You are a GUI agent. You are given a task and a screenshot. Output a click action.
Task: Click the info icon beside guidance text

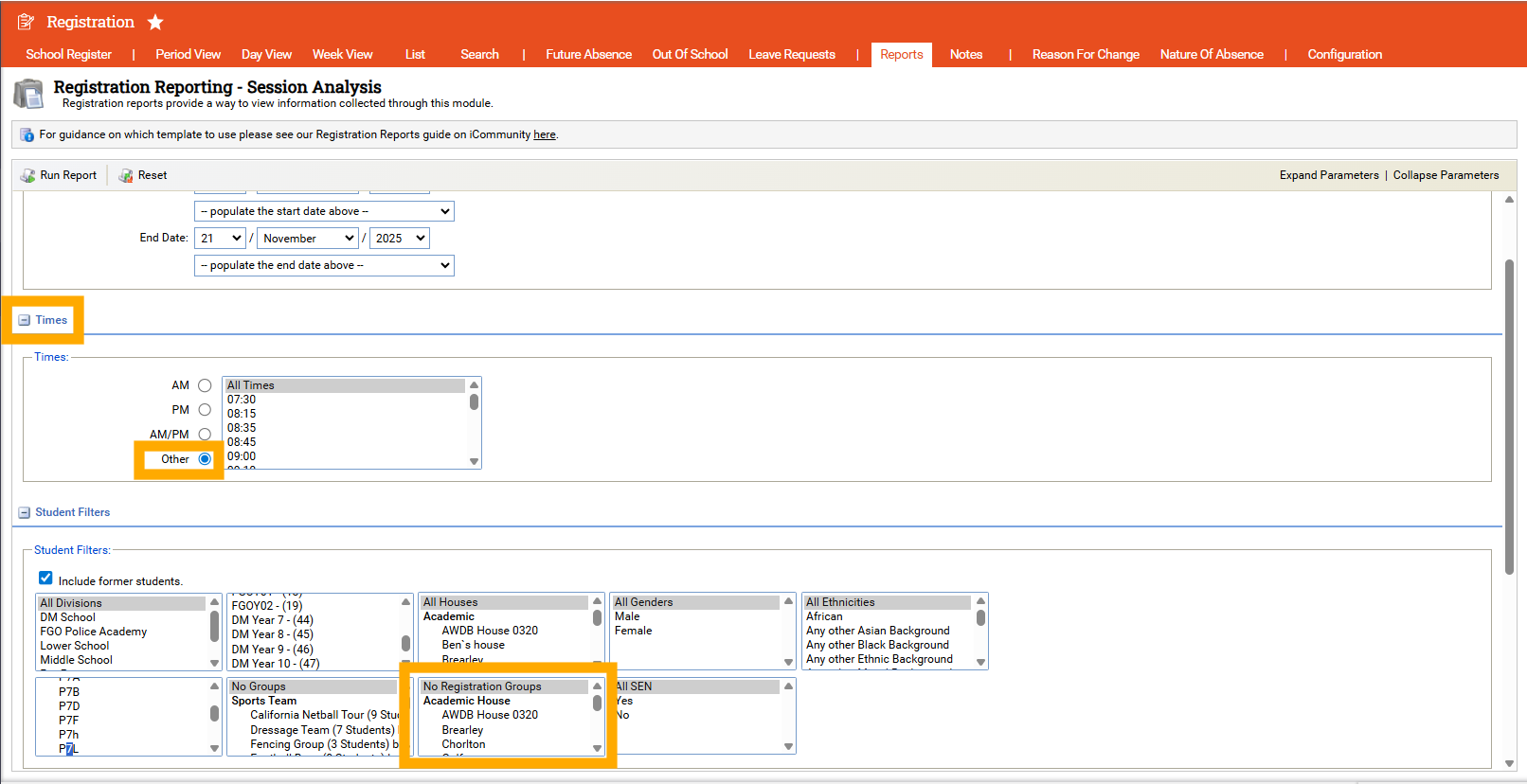click(x=27, y=134)
